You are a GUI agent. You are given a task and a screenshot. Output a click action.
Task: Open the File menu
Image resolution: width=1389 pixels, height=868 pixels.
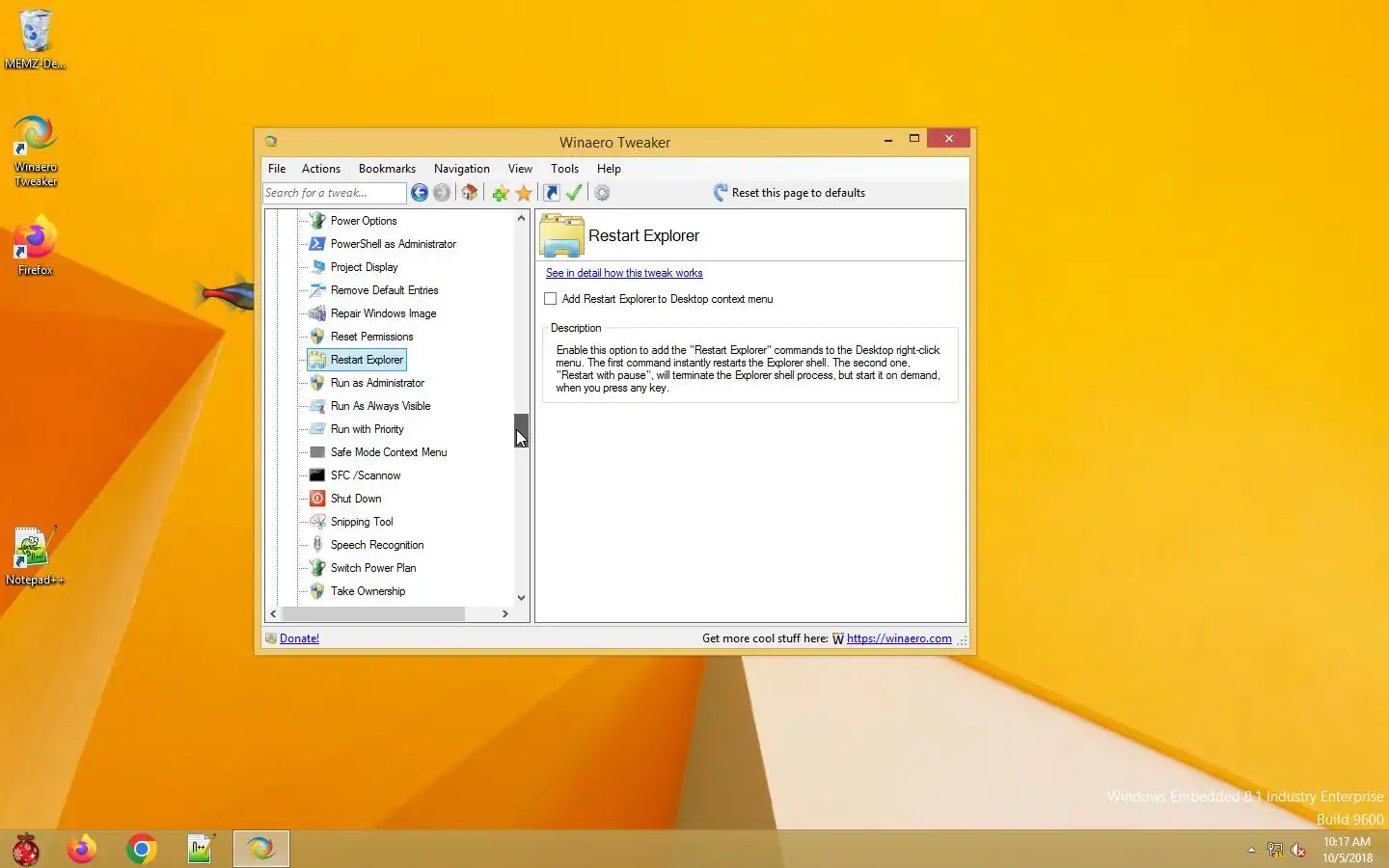click(277, 169)
